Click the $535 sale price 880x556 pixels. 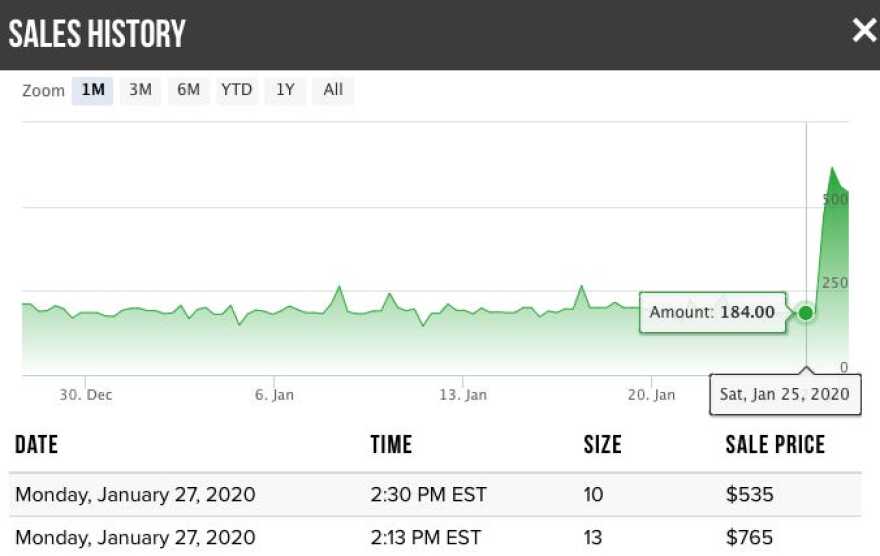pos(750,494)
